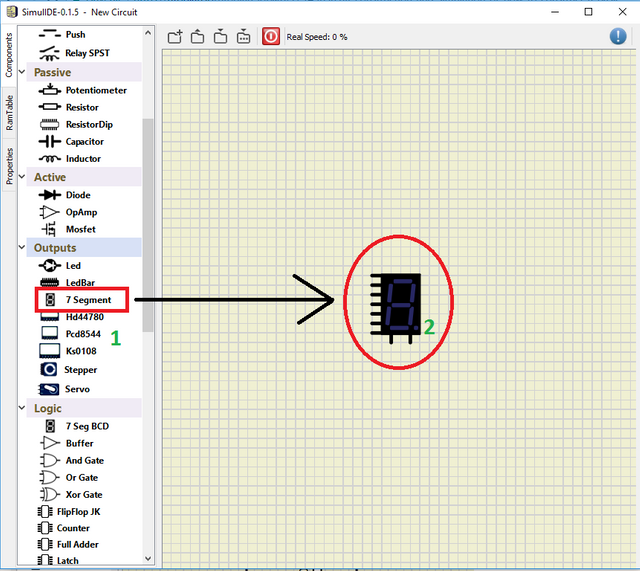Collapse the Logic category chevron
640x571 pixels.
click(22, 408)
